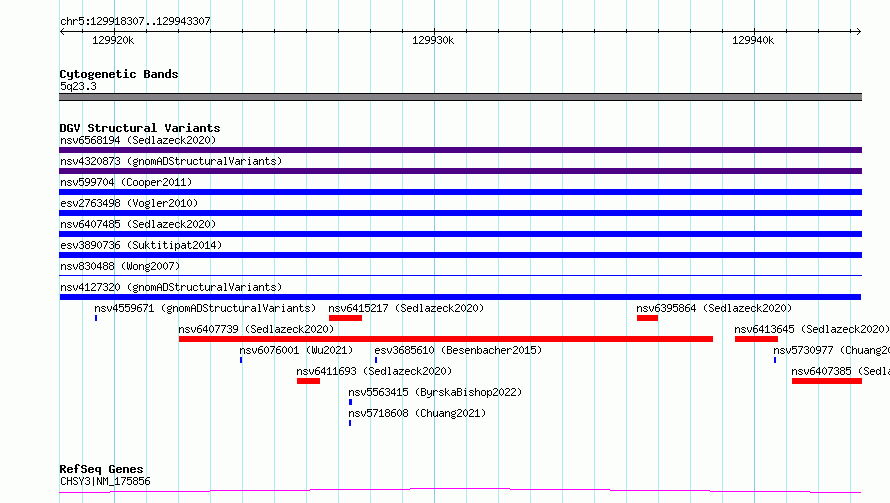This screenshot has width=890, height=503.
Task: Open the nsv4559671 (gnomADStructuralVariants) label
Action: (x=205, y=308)
